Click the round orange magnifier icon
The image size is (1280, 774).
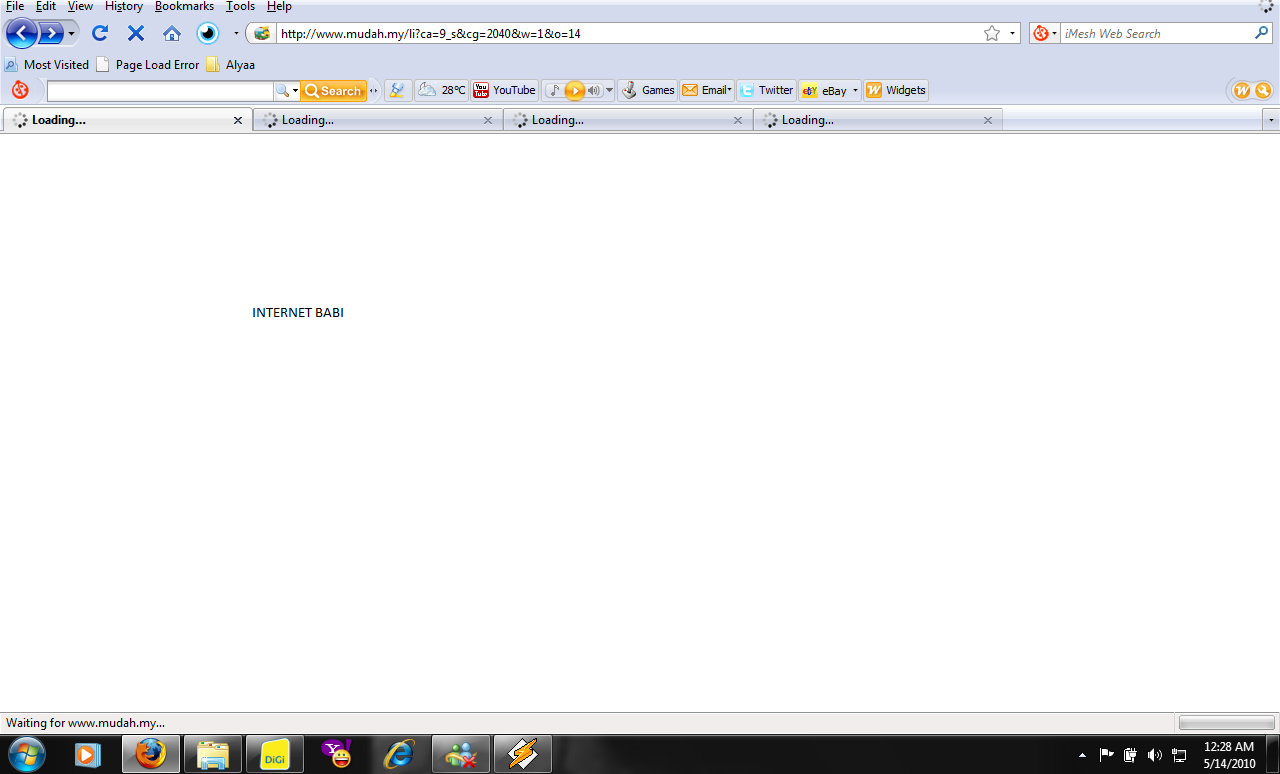[x=1263, y=90]
